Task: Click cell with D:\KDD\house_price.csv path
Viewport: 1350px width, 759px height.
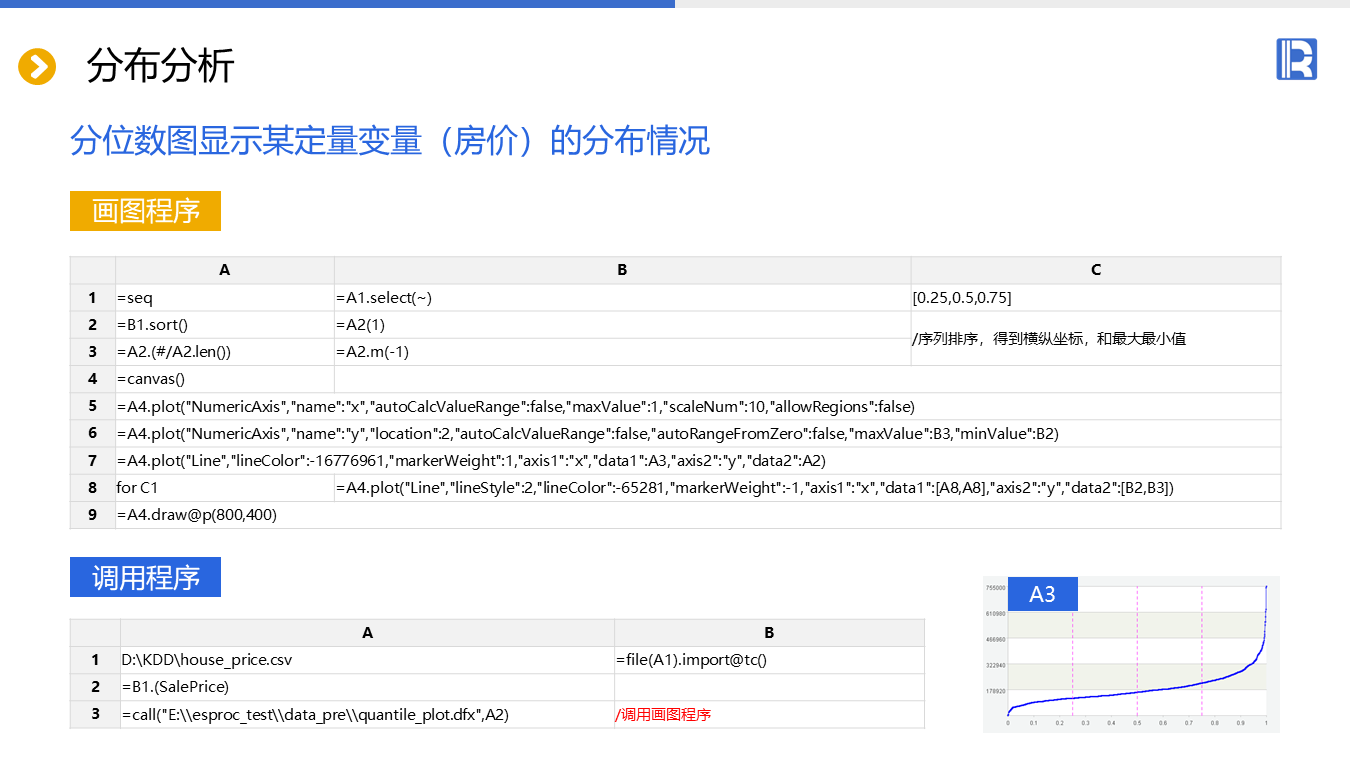Action: pyautogui.click(x=367, y=660)
